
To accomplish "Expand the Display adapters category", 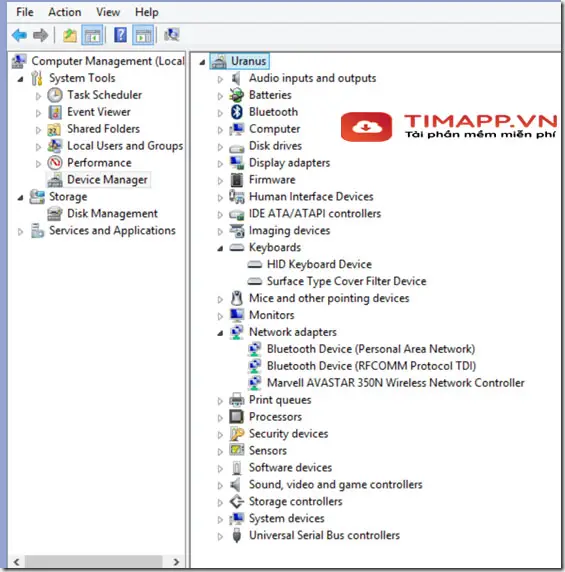I will pyautogui.click(x=220, y=164).
